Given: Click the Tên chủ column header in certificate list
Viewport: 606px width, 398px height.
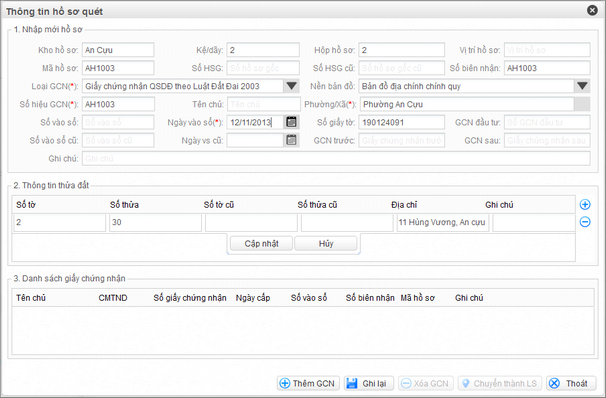Looking at the screenshot, I should tap(31, 298).
